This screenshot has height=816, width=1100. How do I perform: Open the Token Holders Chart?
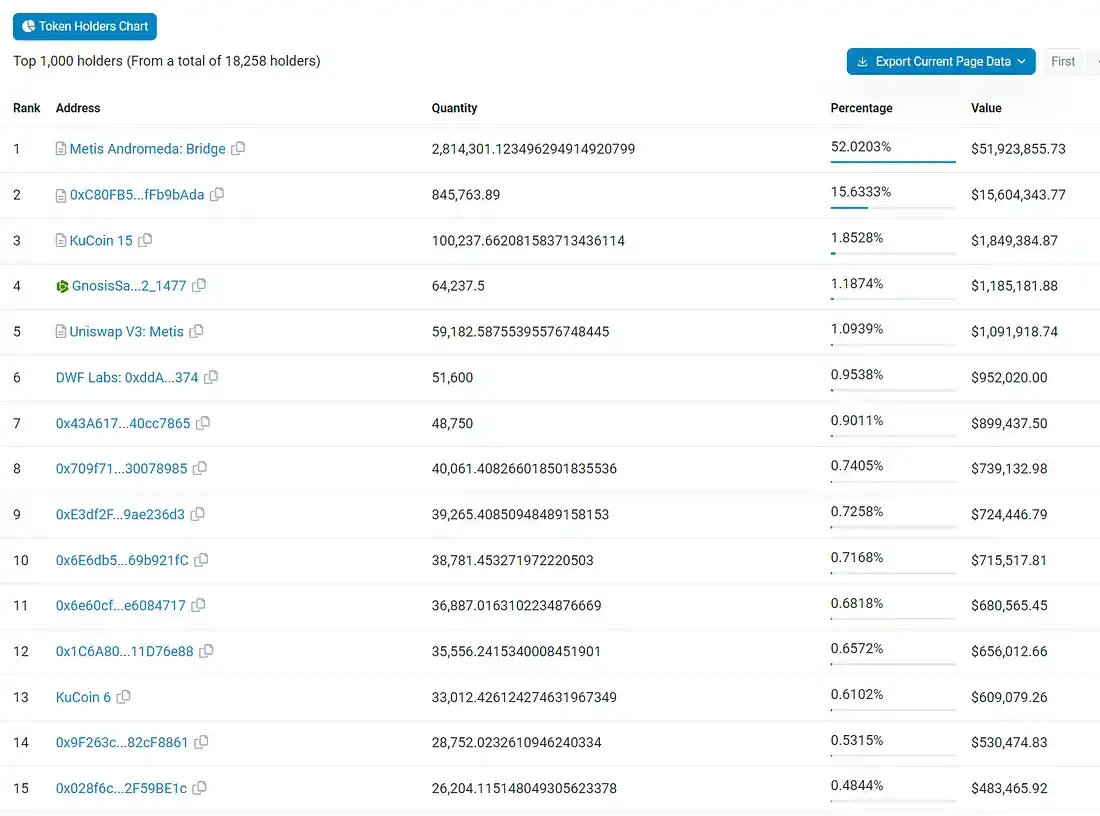point(85,27)
